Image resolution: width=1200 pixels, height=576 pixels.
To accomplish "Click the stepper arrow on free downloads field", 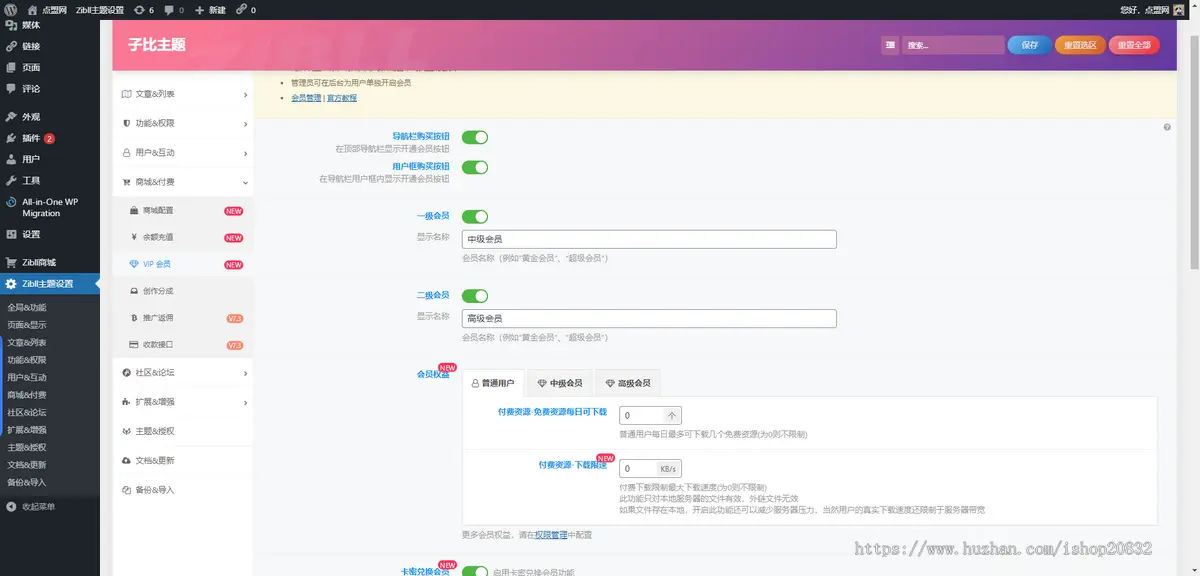I will [x=672, y=415].
